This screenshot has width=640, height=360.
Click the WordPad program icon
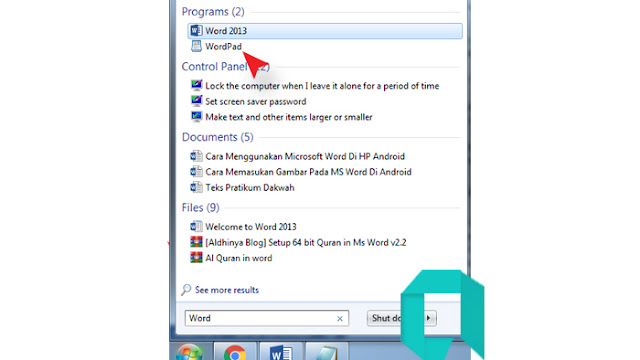(196, 46)
